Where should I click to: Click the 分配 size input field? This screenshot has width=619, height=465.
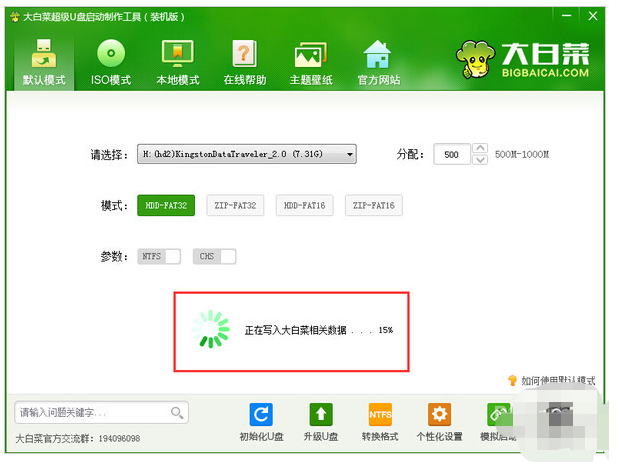[452, 154]
